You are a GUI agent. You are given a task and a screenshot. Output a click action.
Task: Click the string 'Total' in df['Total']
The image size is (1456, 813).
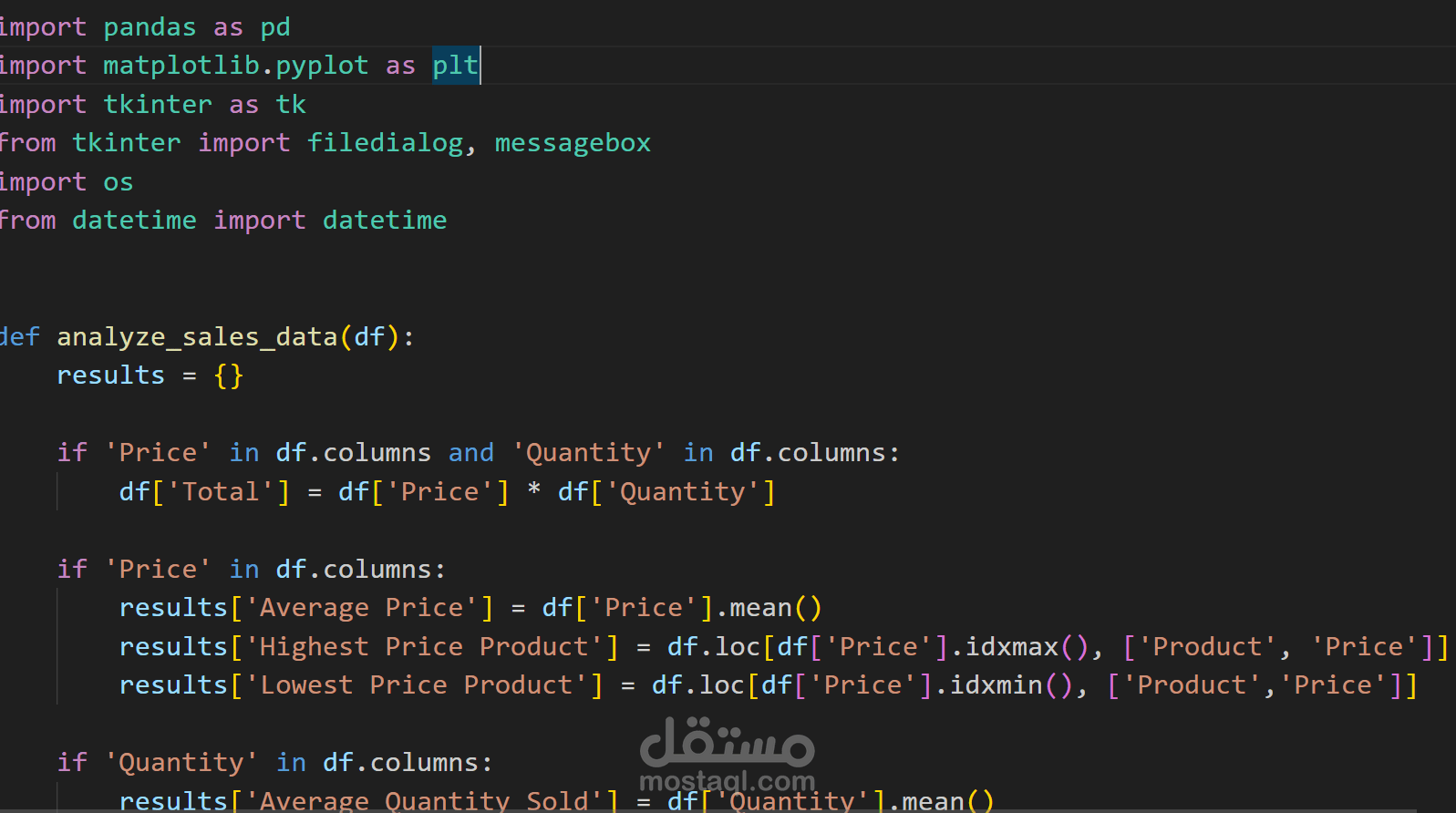221,492
